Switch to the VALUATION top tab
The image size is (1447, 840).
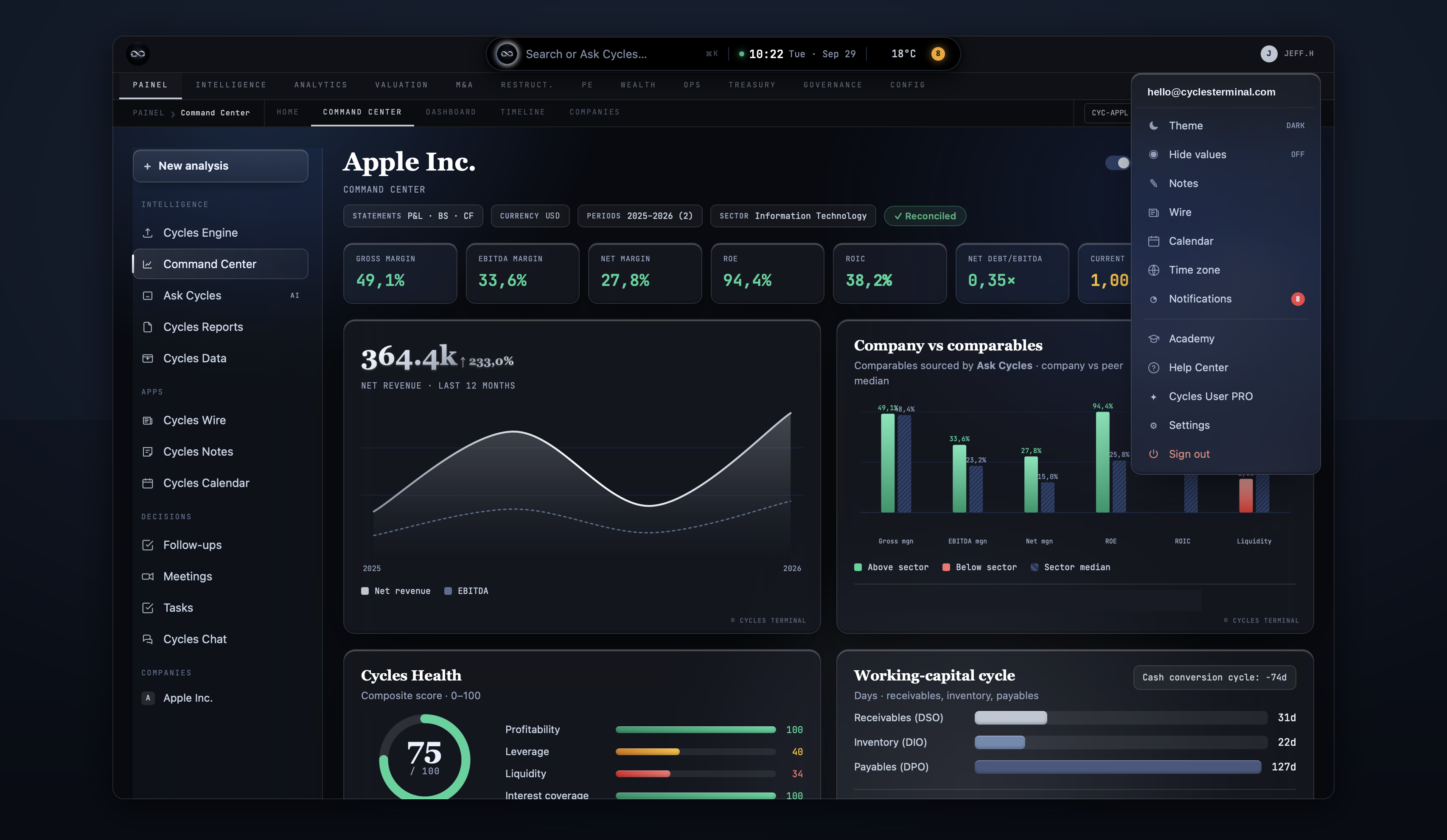tap(401, 85)
